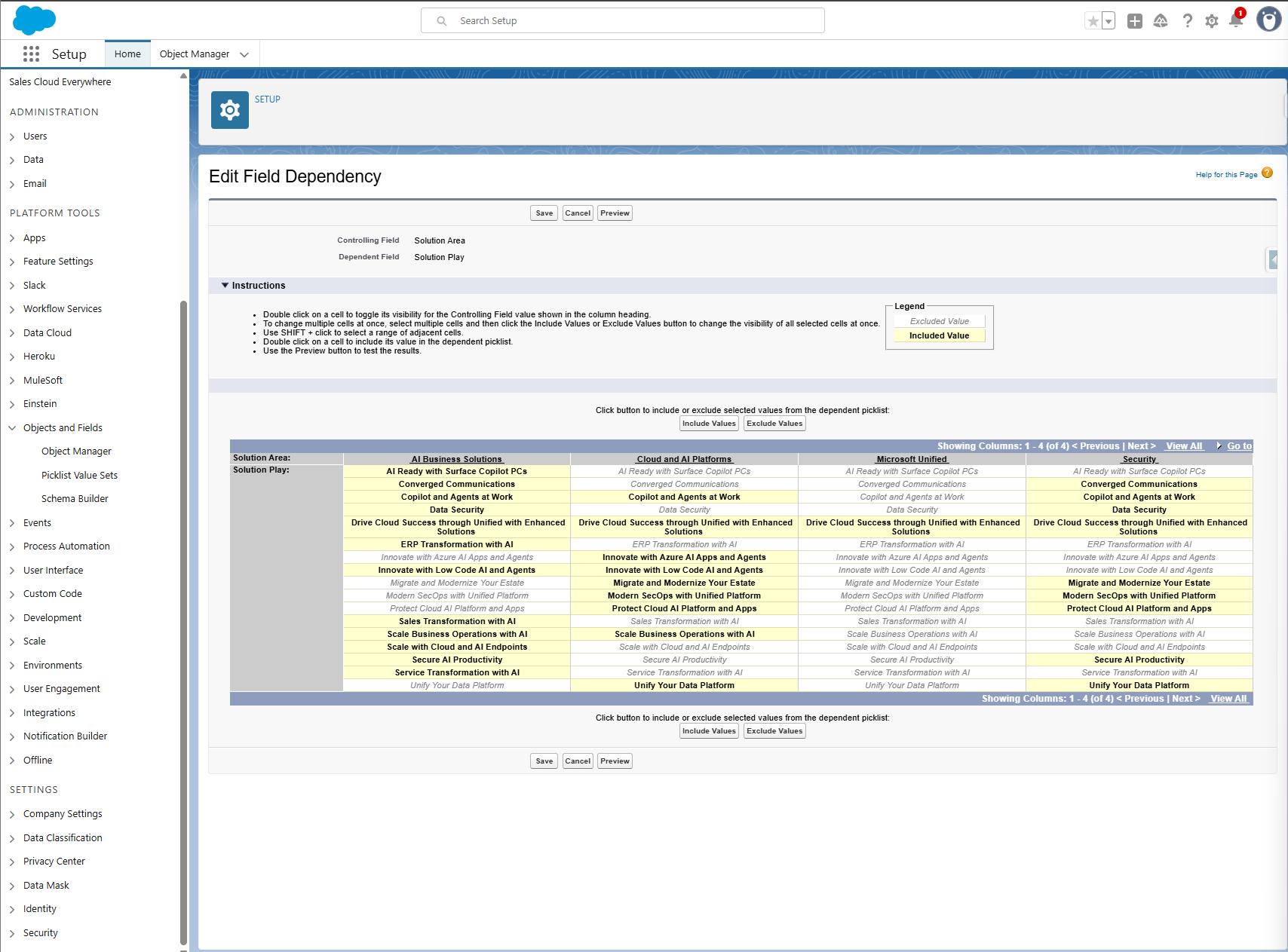Click the bottom View All link
The width and height of the screenshot is (1288, 952).
pyautogui.click(x=1228, y=699)
